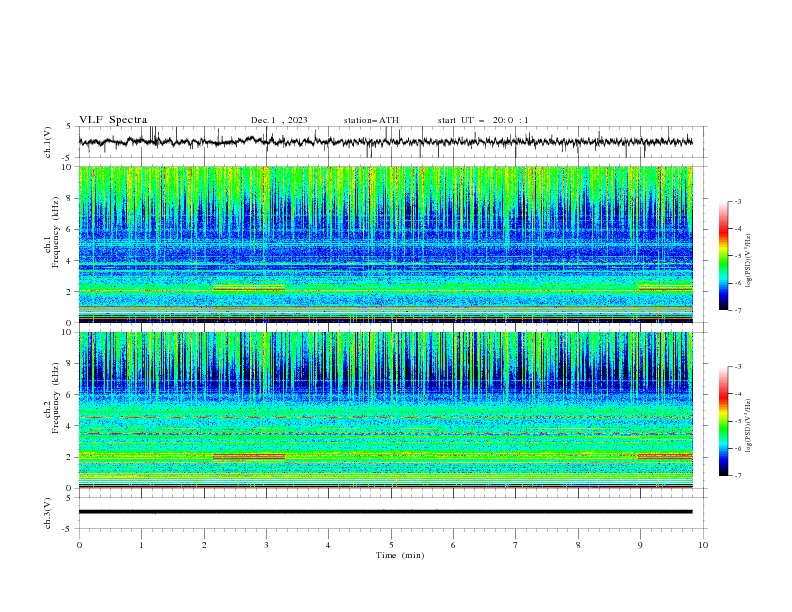Click the time axis tick label "7"
The width and height of the screenshot is (792, 612).
point(516,545)
